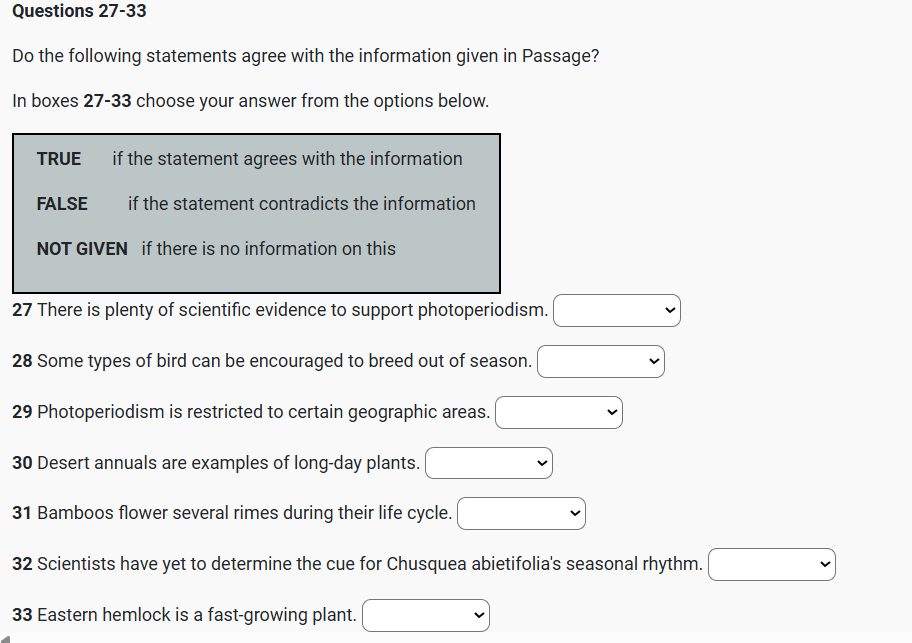Open answer dropdown for question 27
912x643 pixels.
[x=617, y=311]
